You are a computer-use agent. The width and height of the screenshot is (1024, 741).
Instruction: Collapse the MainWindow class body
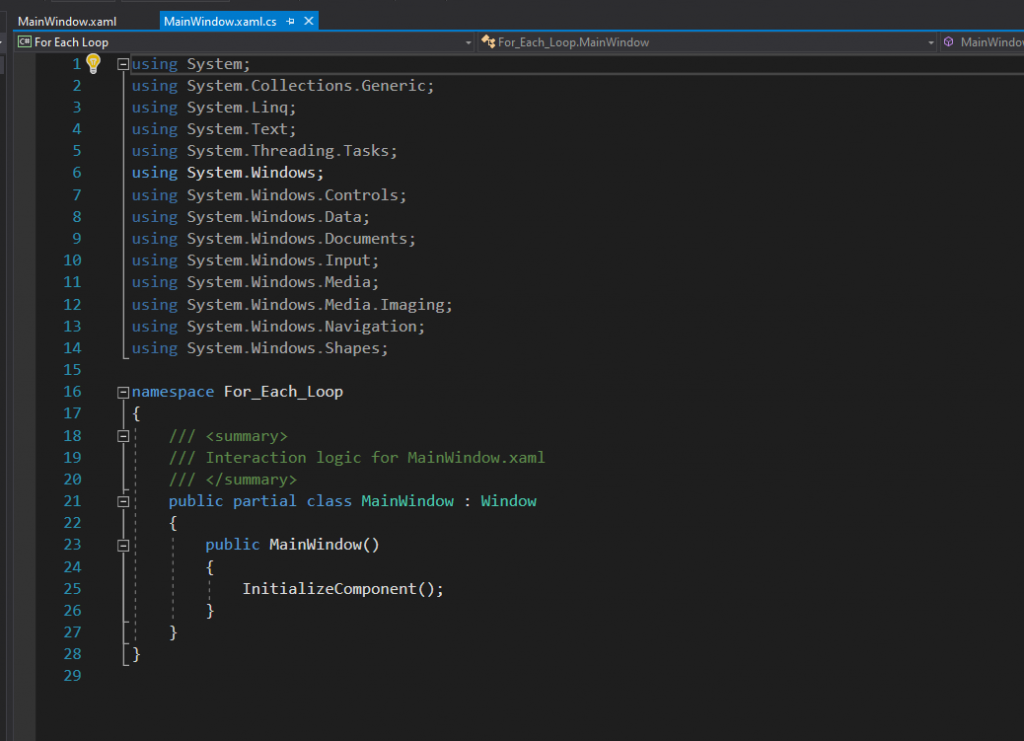[x=124, y=500]
